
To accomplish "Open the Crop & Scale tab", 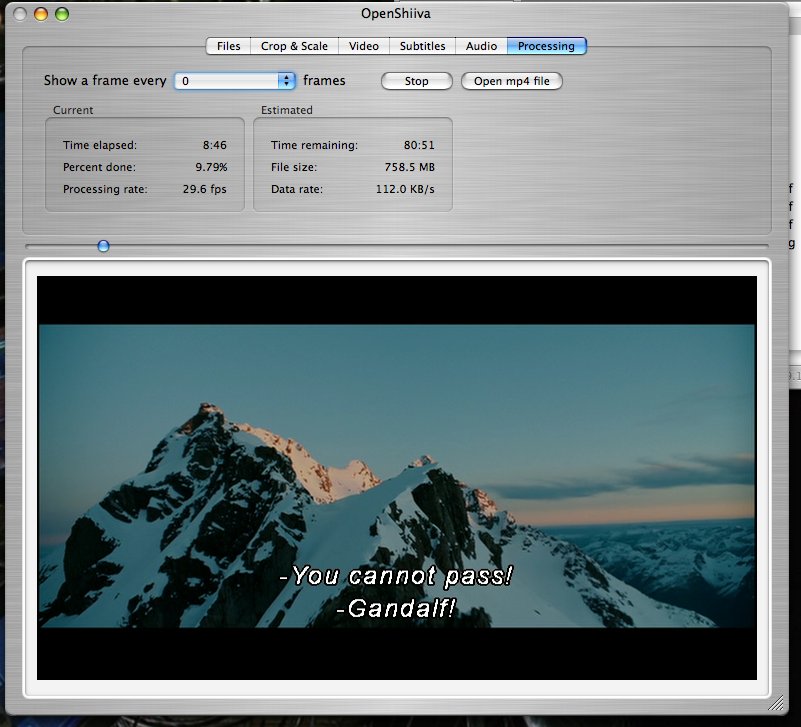I will pyautogui.click(x=294, y=46).
